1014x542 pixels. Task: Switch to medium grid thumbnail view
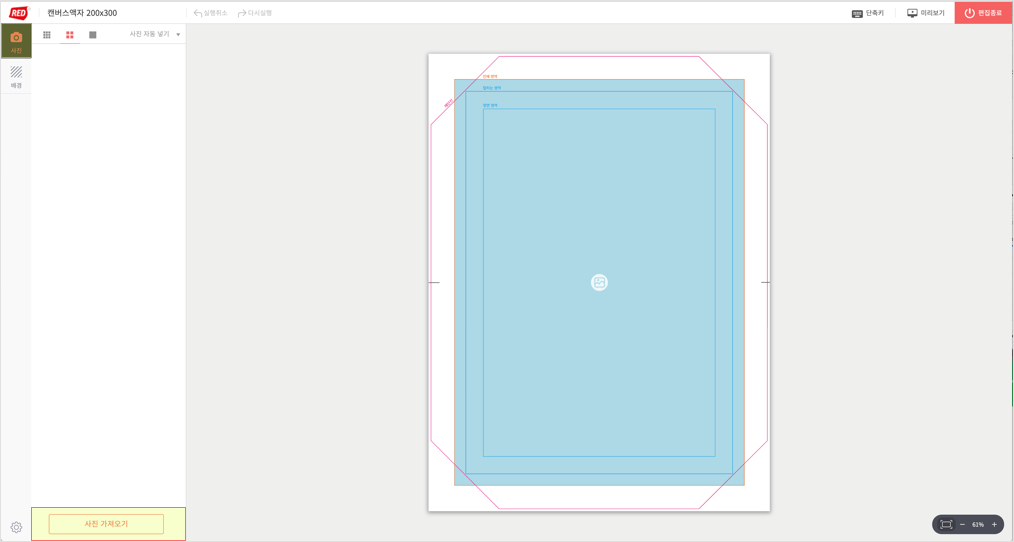[x=70, y=35]
